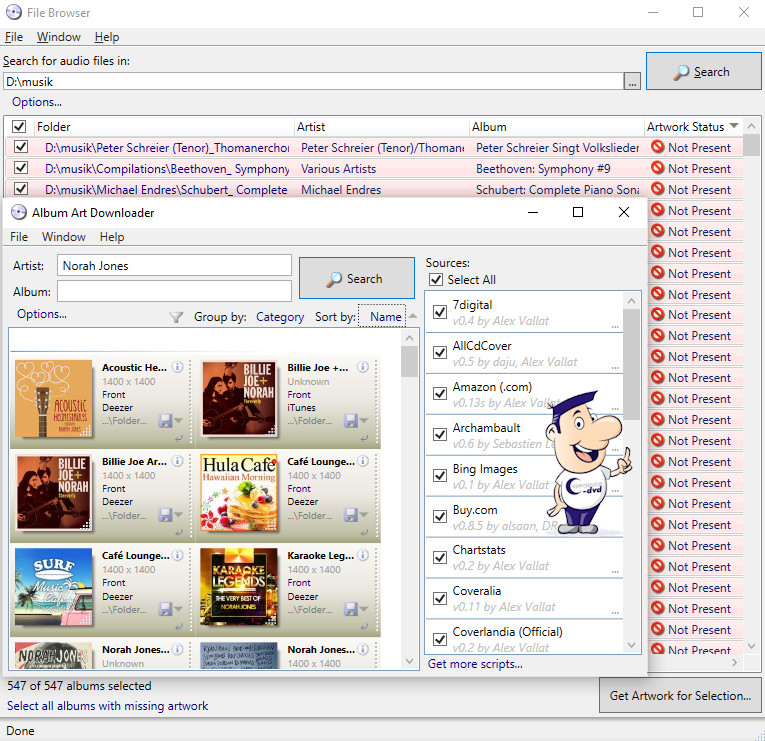Viewport: 765px width, 741px height.
Task: Click the File Browser title bar icon
Action: coord(14,12)
